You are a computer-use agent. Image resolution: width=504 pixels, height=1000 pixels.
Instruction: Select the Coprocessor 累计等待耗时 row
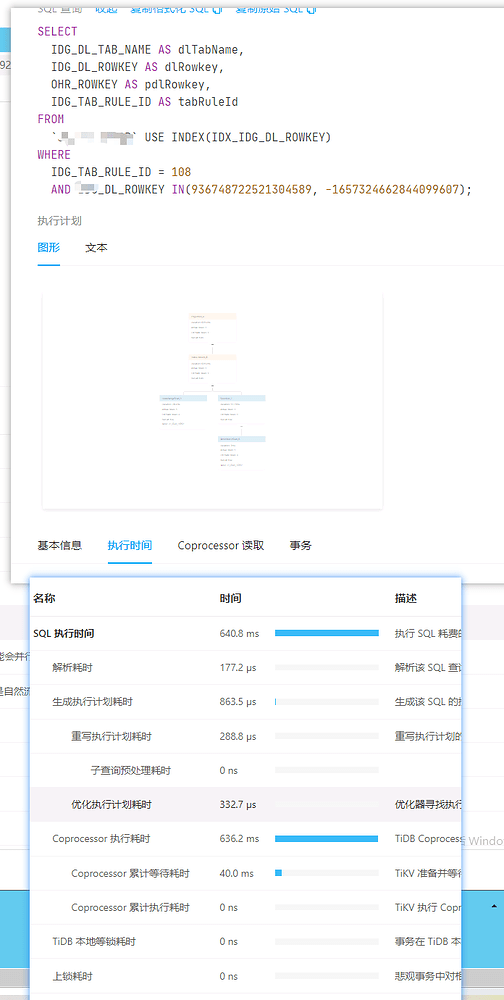tap(245, 874)
